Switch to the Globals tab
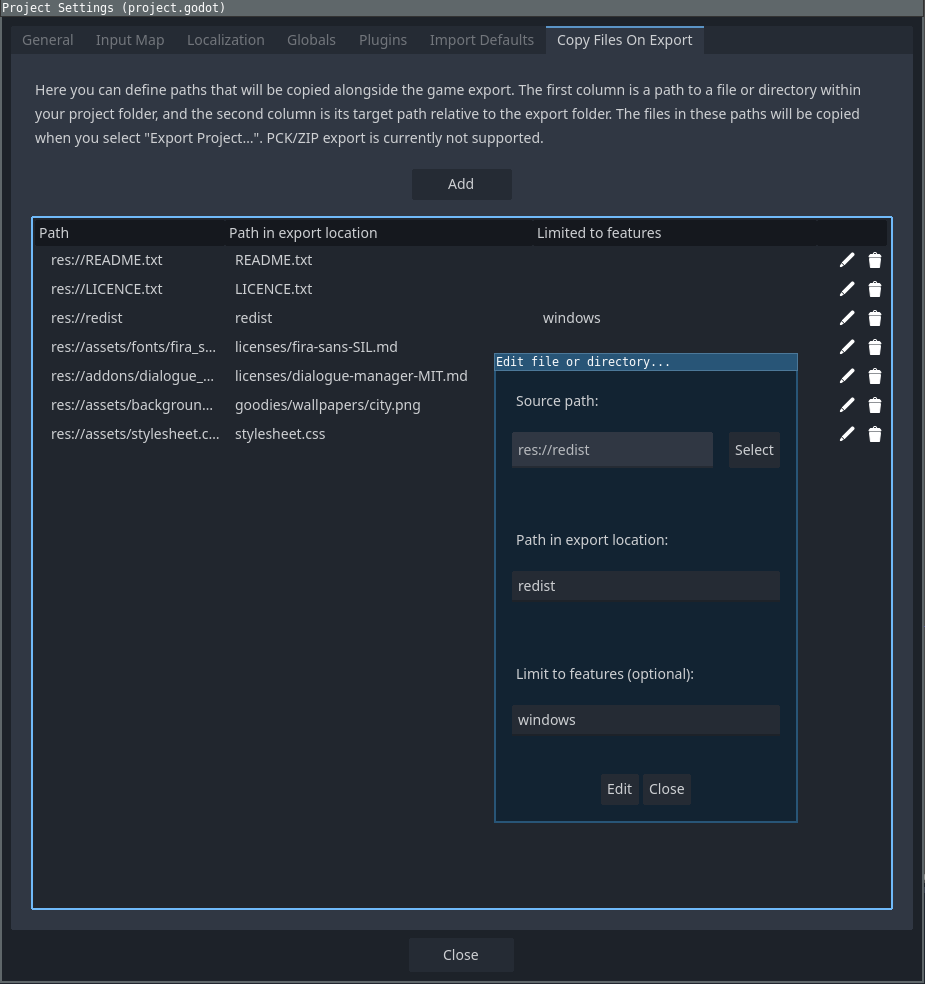 point(311,40)
